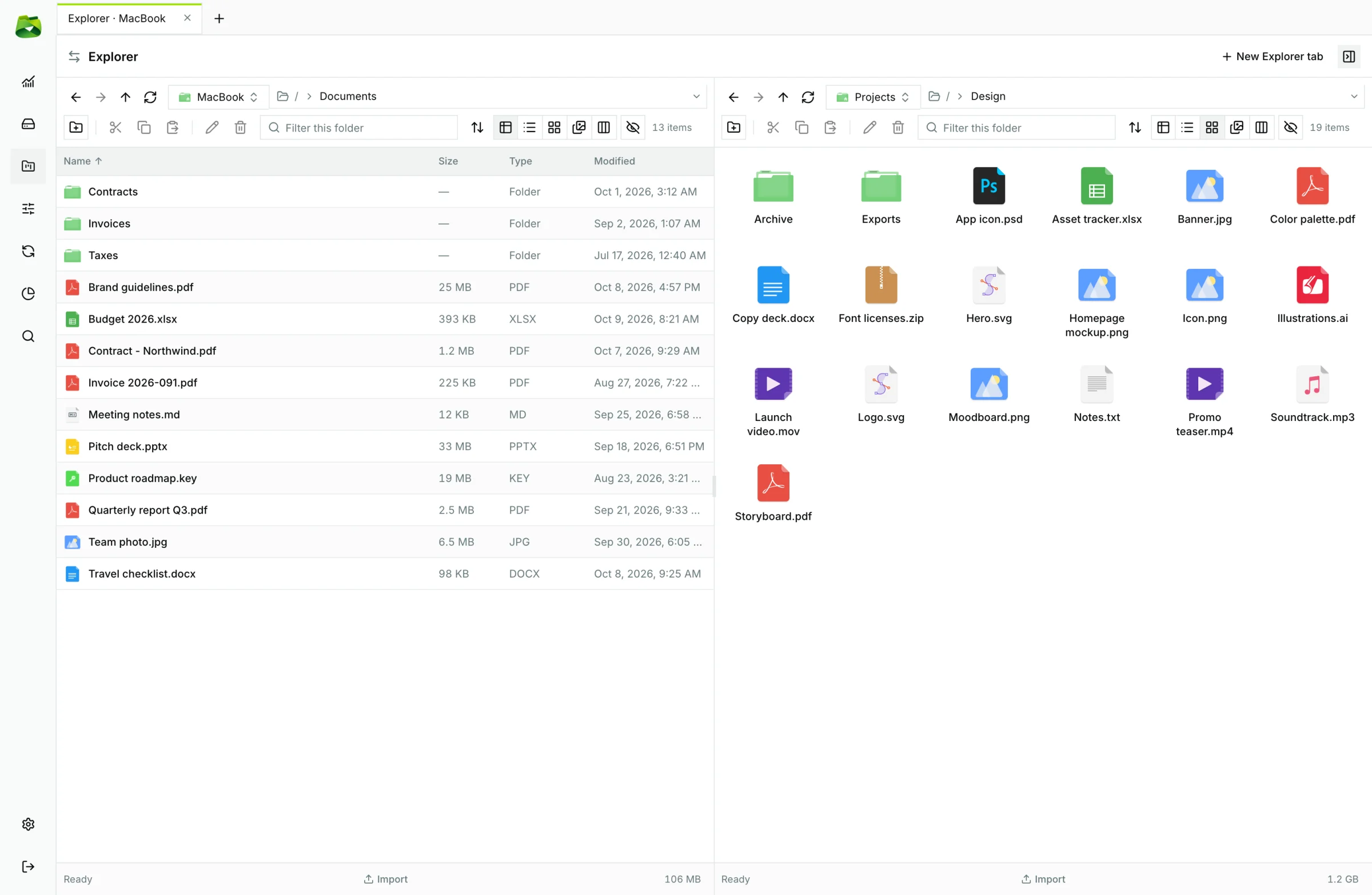
Task: Toggle hidden files visibility in Design pane
Action: [x=1290, y=128]
